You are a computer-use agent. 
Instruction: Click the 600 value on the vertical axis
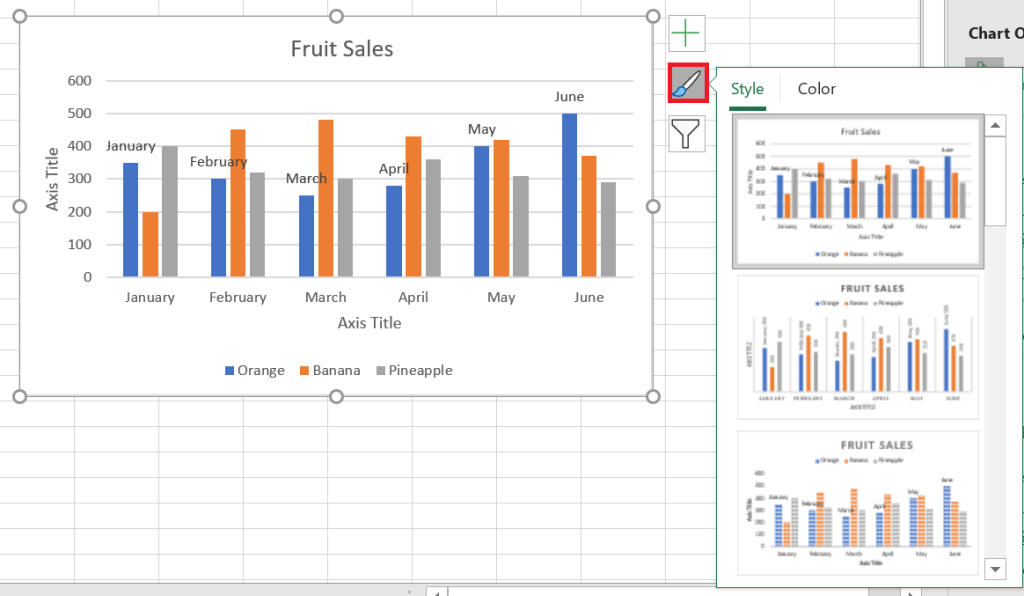[x=80, y=81]
